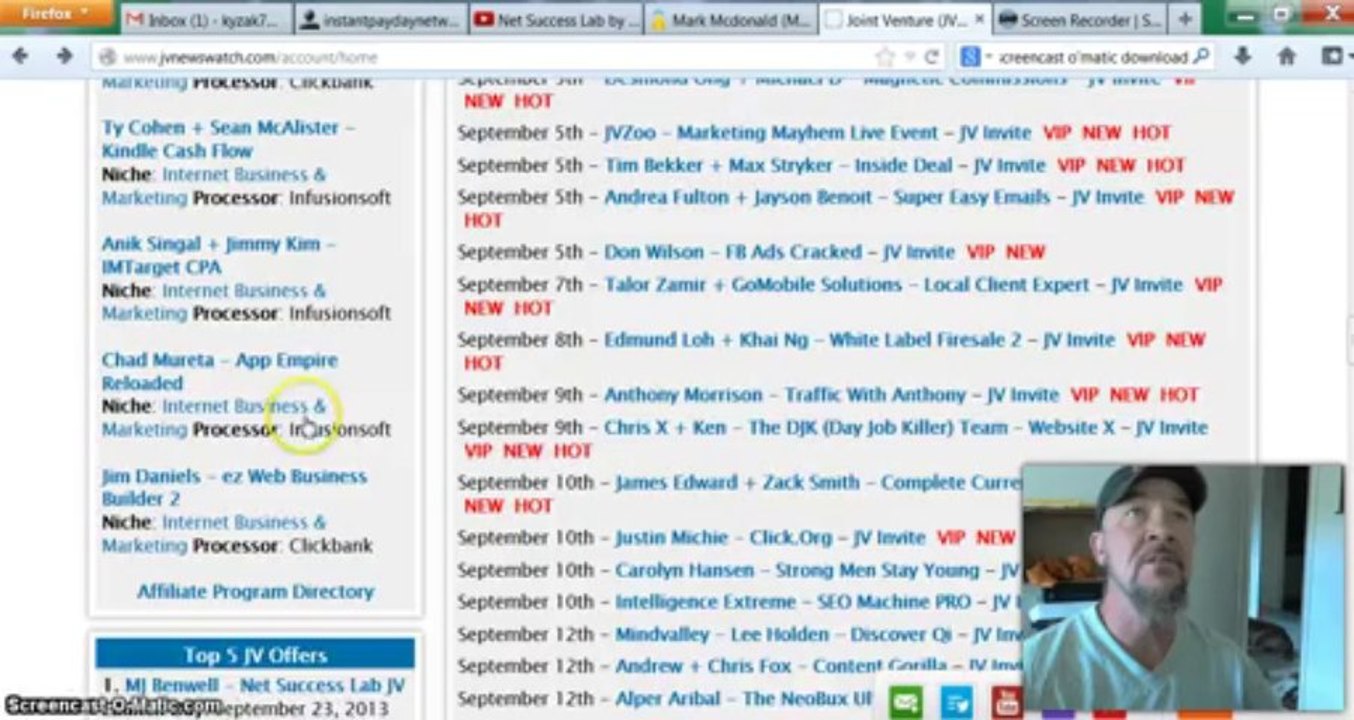Open Chad Mureta App Empire Reloaded link
Screen dimensions: 1354x720
[219, 371]
